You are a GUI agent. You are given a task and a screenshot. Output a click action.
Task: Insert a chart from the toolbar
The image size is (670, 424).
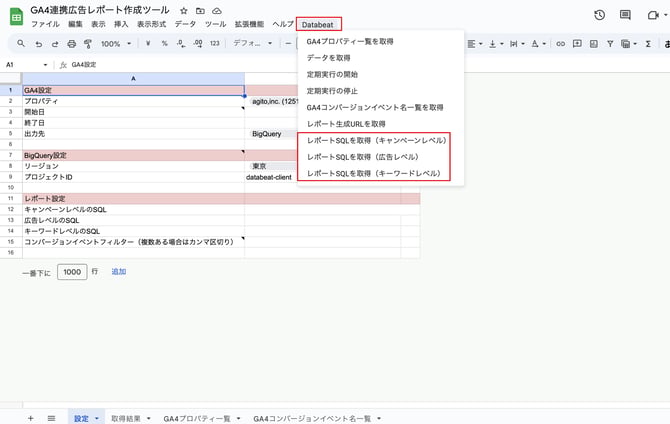[x=594, y=44]
